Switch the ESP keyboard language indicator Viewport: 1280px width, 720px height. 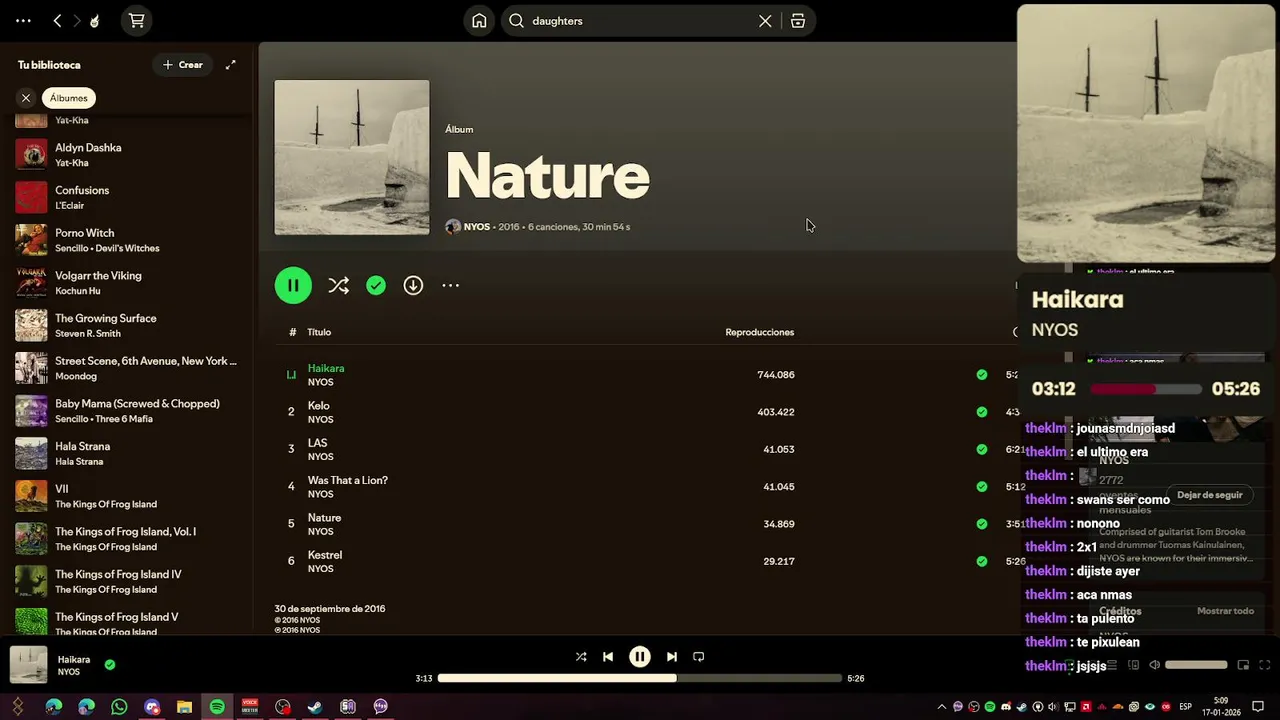1186,707
